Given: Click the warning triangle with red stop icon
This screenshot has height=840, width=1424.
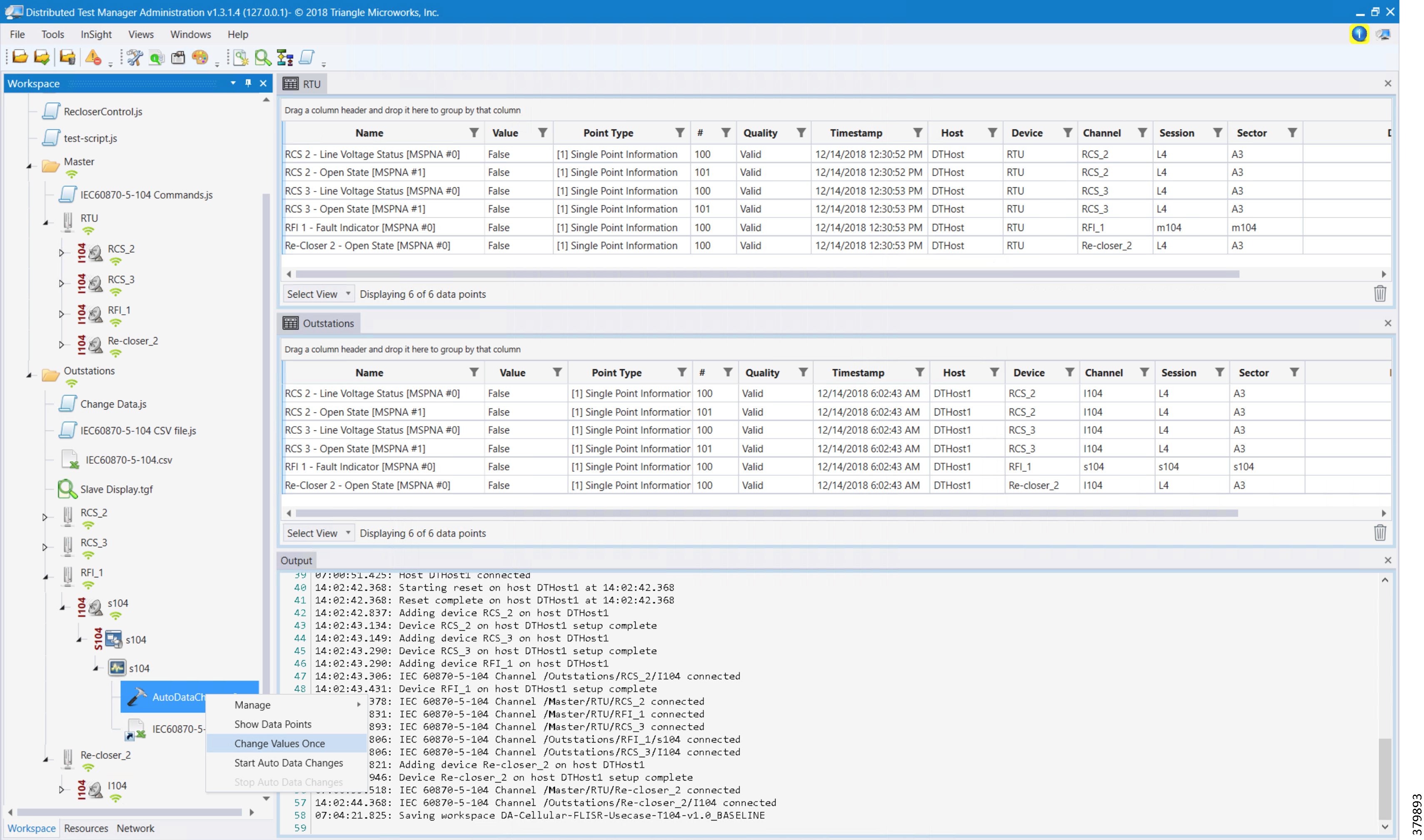Looking at the screenshot, I should pos(93,57).
